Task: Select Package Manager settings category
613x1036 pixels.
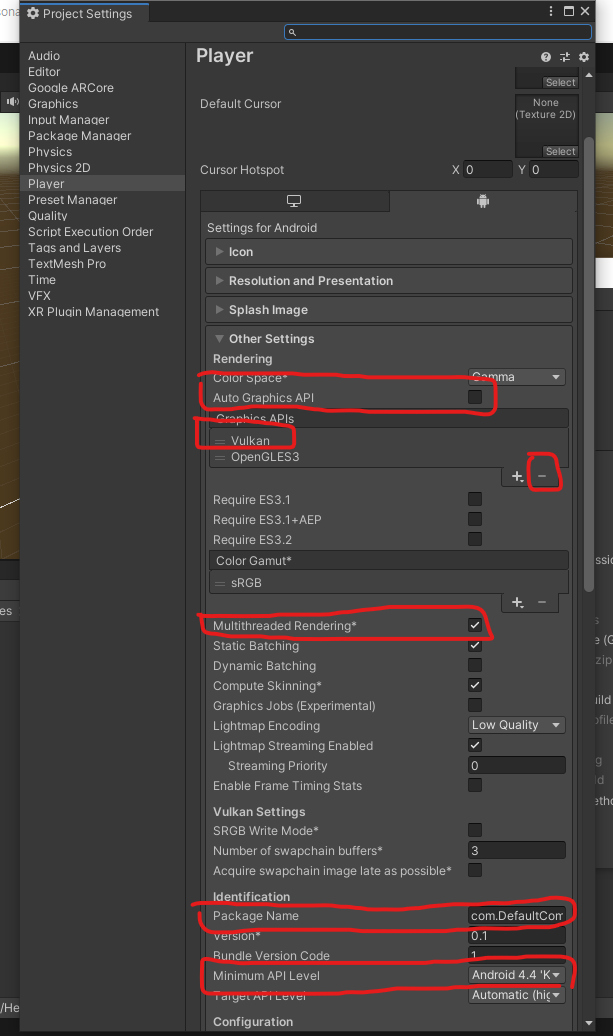Action: 79,135
